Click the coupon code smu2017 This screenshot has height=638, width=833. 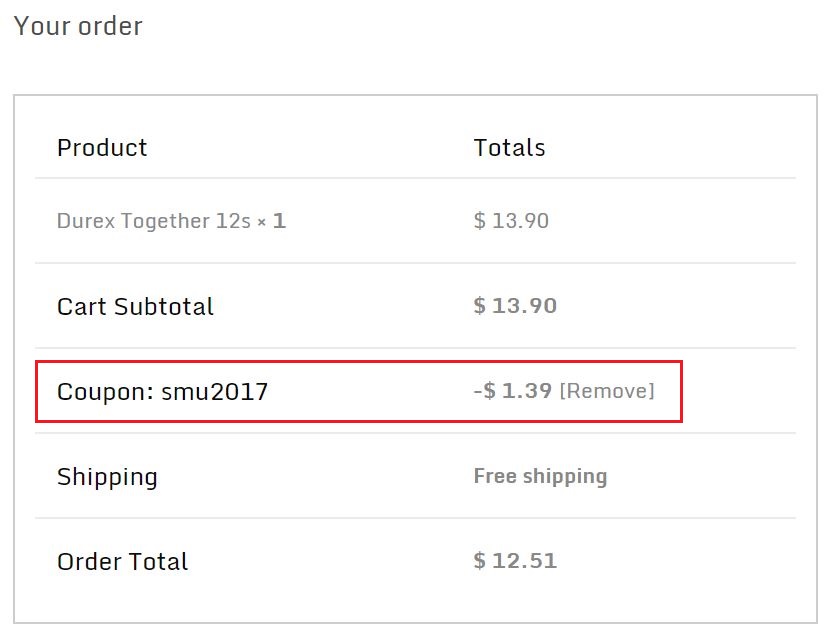(214, 392)
